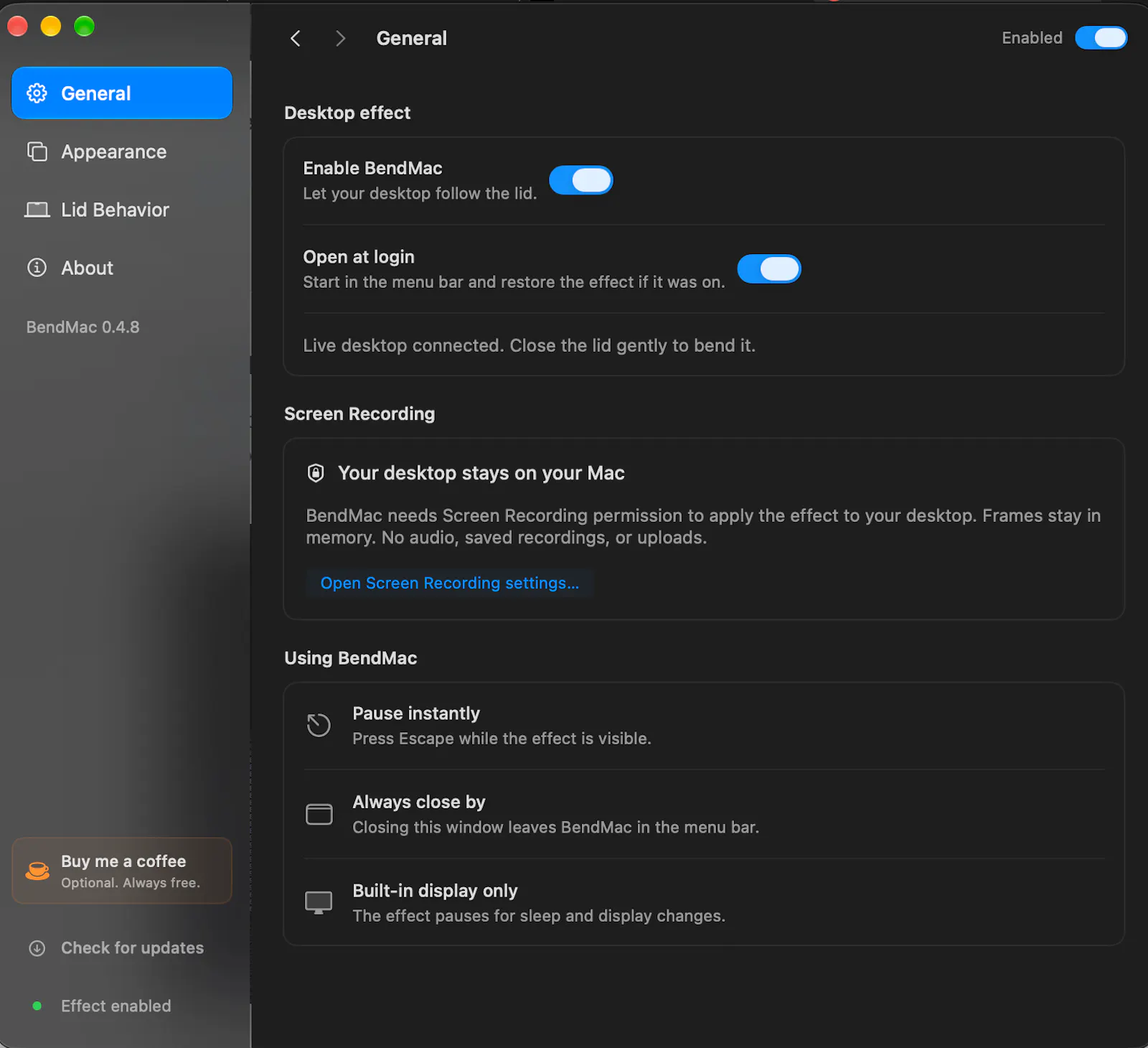Click the Appearance layers icon
1148x1048 pixels.
[37, 151]
